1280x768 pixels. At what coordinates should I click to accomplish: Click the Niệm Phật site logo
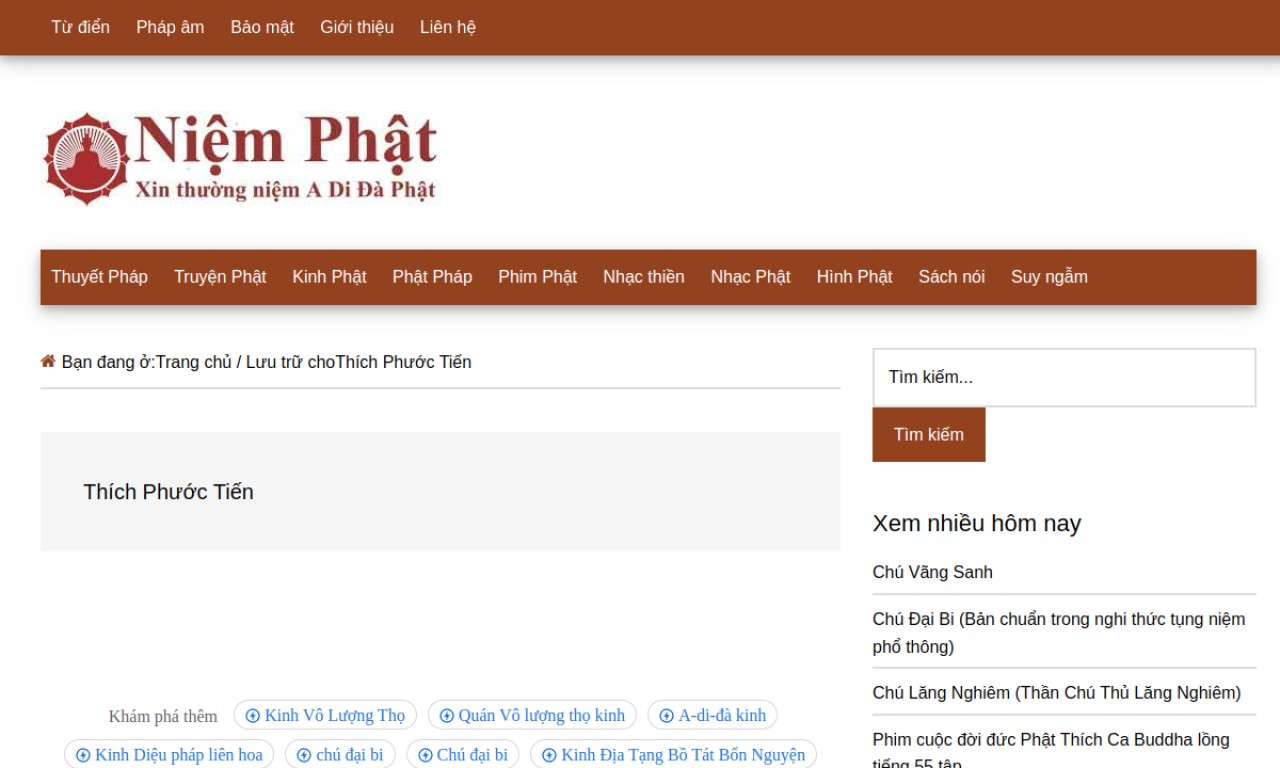click(x=240, y=158)
